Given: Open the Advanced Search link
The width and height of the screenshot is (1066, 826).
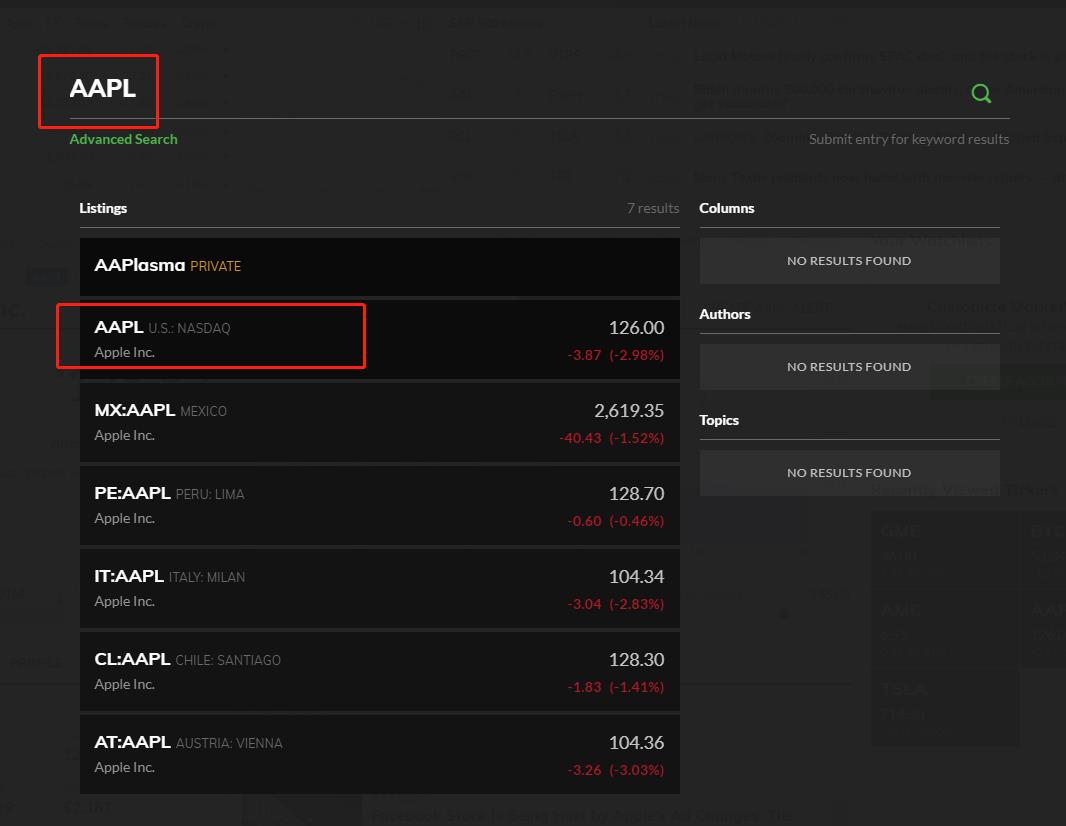Looking at the screenshot, I should pos(123,139).
